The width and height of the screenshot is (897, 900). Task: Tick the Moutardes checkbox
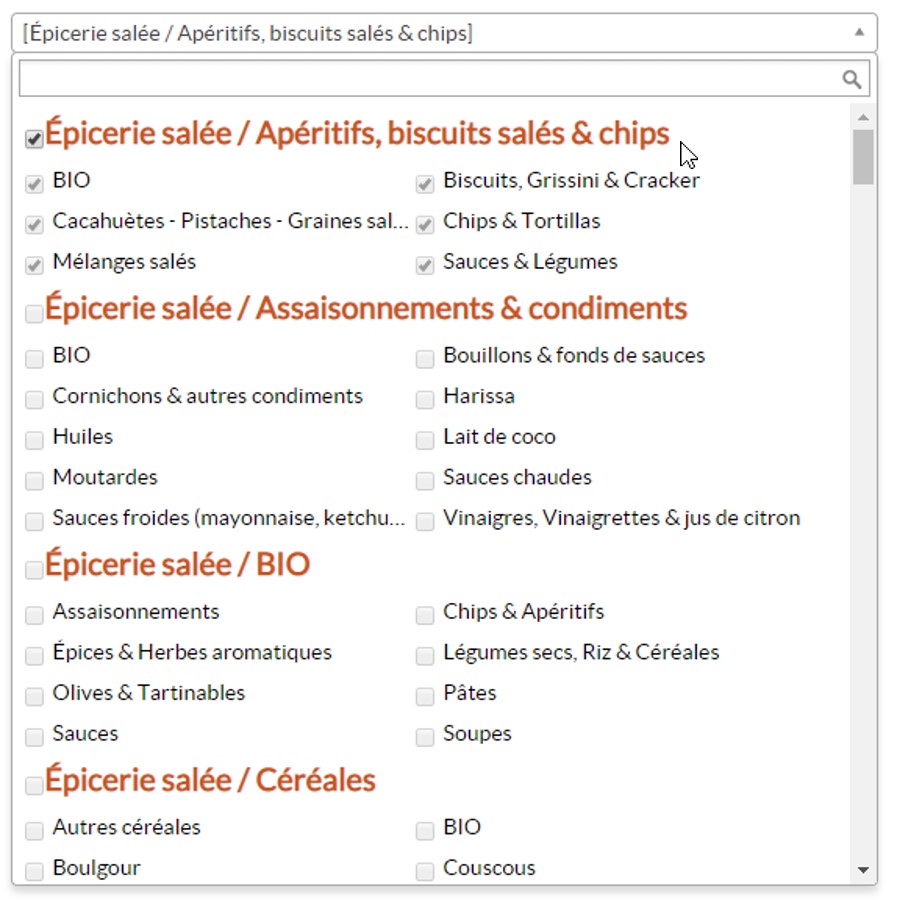(34, 480)
